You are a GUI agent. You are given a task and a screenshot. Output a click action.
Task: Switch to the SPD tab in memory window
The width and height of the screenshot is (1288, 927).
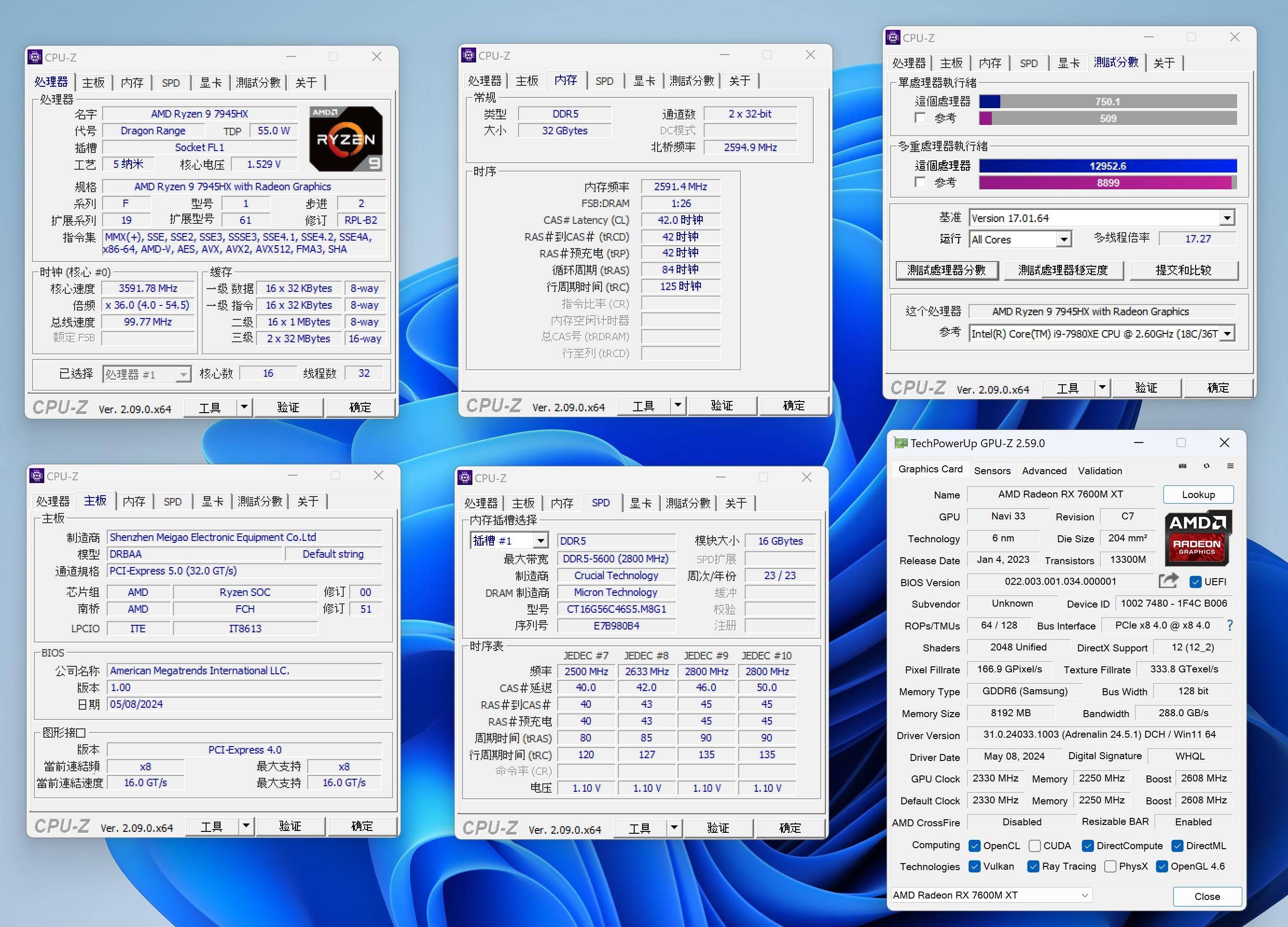point(604,81)
